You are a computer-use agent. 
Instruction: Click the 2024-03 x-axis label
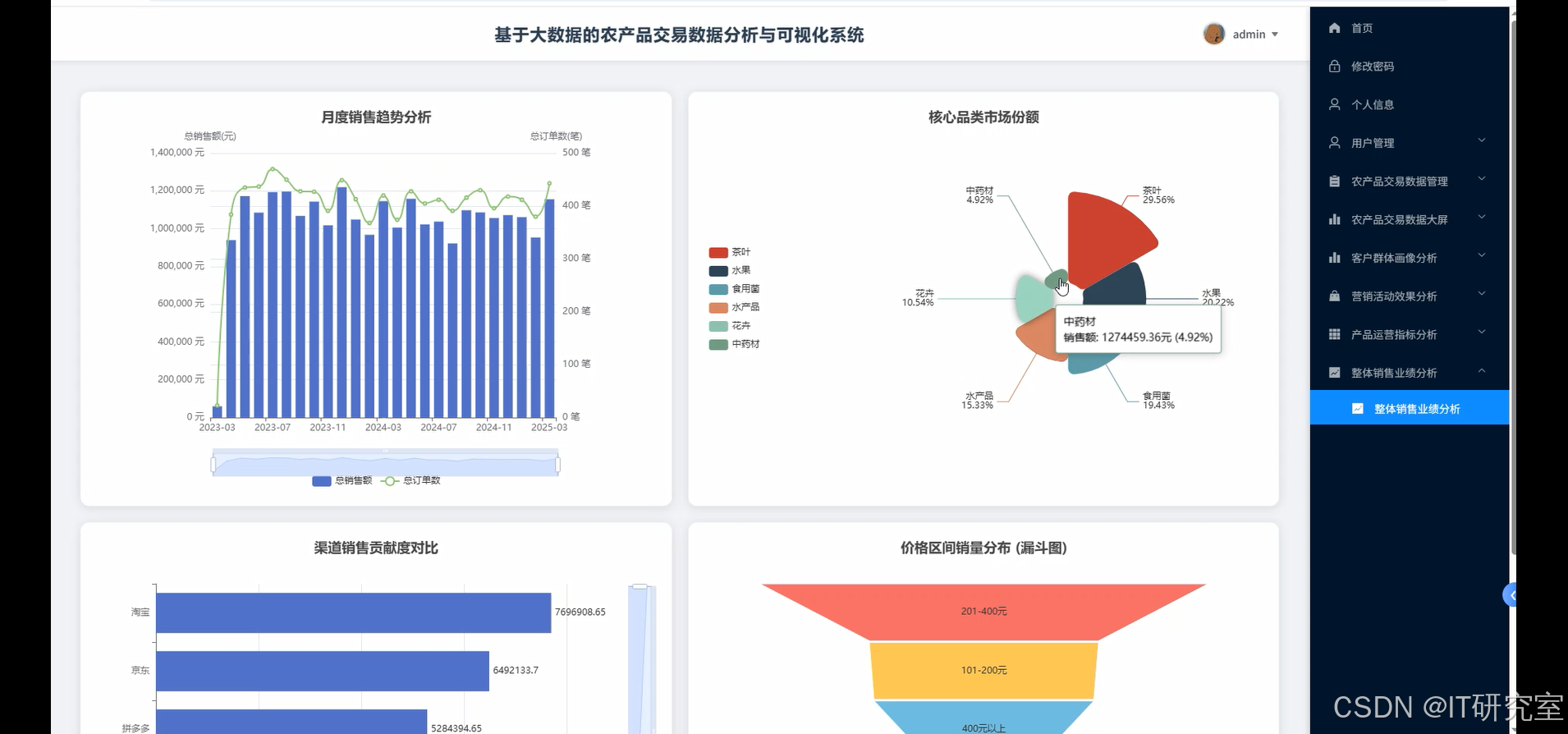point(383,427)
